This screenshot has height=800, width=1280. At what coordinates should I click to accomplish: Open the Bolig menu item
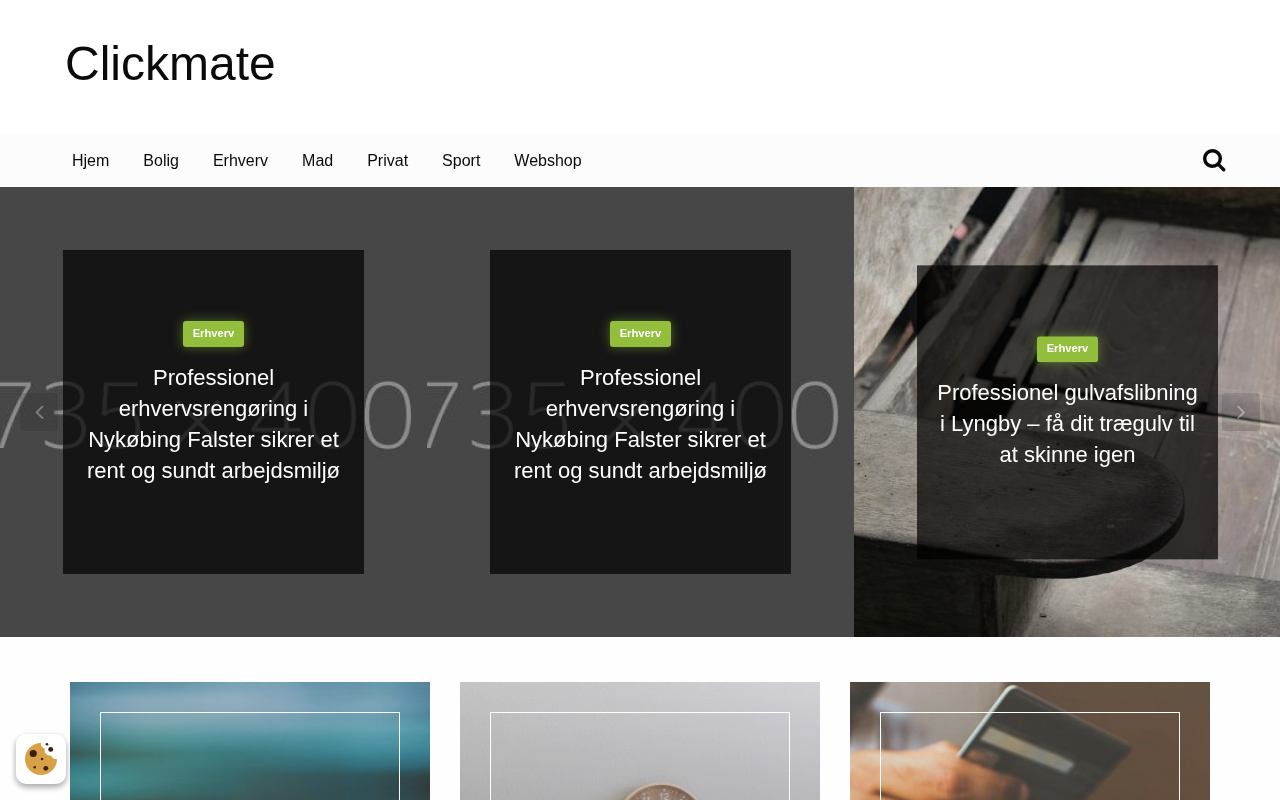click(161, 161)
